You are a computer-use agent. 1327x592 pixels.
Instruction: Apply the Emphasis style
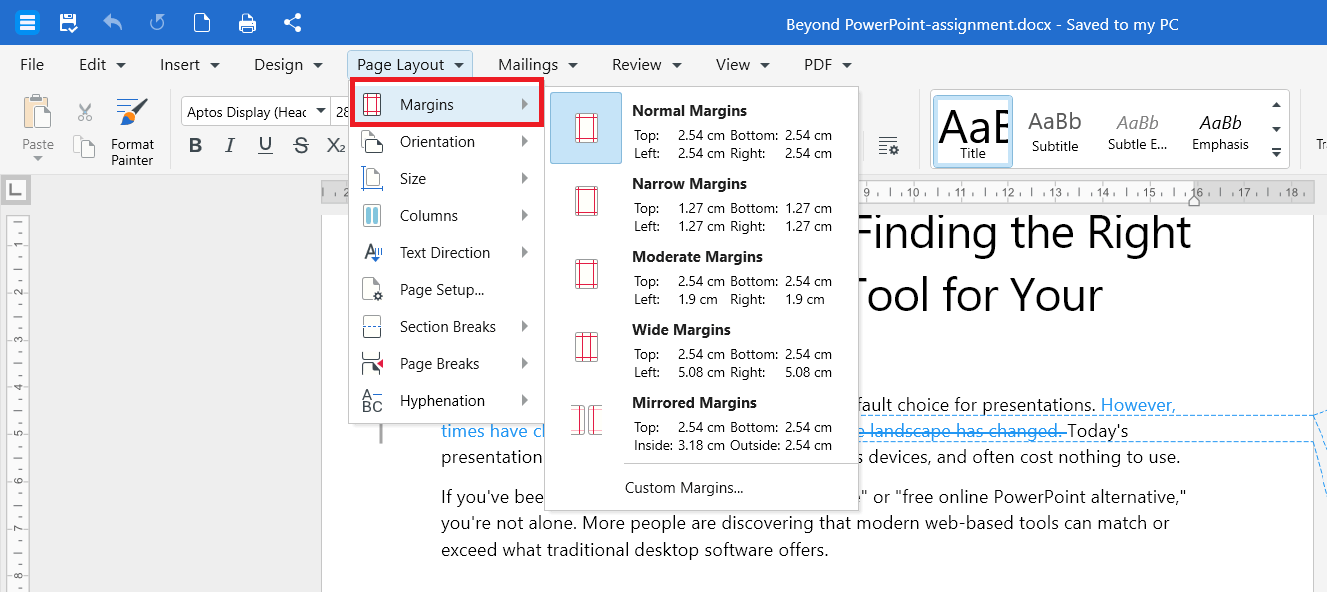(1220, 131)
